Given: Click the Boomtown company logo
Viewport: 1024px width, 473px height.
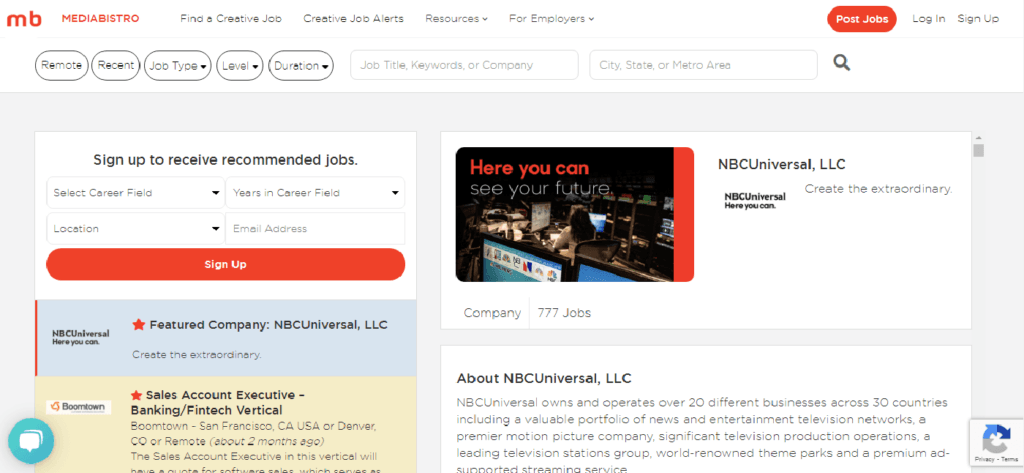Looking at the screenshot, I should (x=79, y=407).
